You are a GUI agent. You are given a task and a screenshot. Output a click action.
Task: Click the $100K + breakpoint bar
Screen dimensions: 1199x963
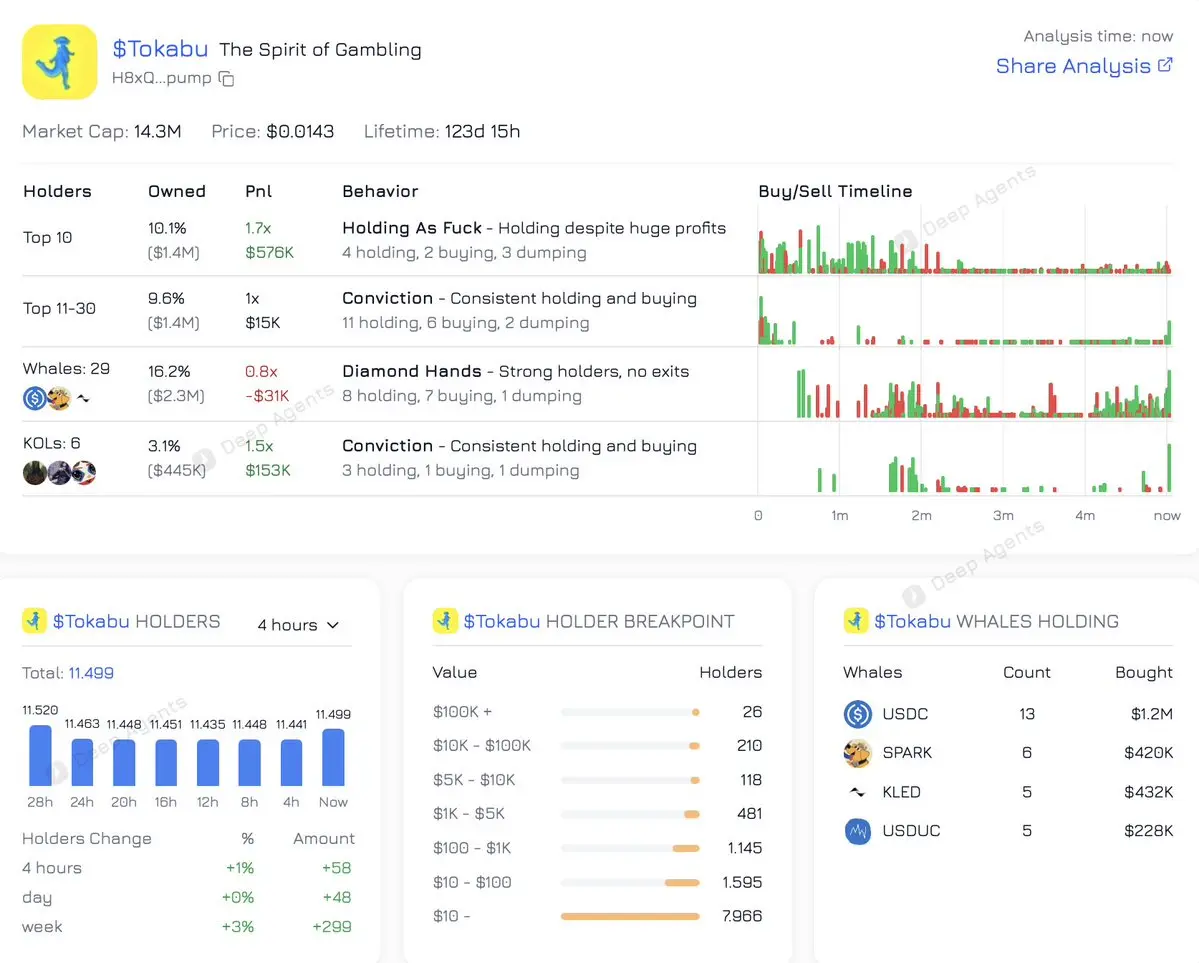[630, 712]
